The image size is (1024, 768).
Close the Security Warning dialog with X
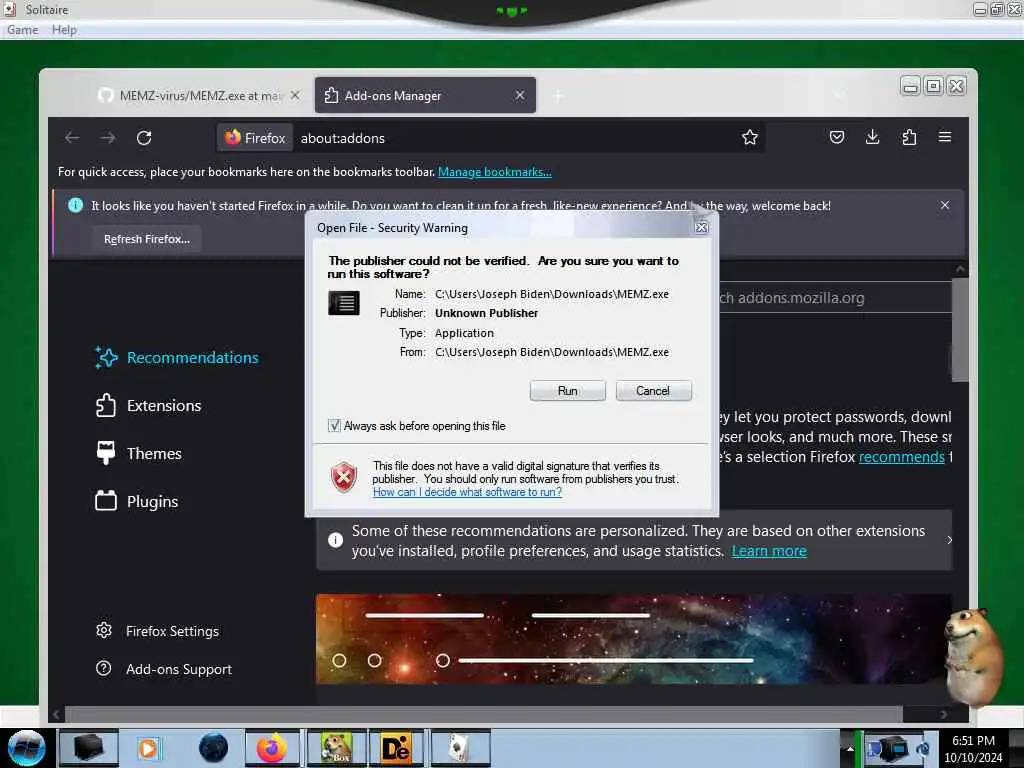[701, 227]
